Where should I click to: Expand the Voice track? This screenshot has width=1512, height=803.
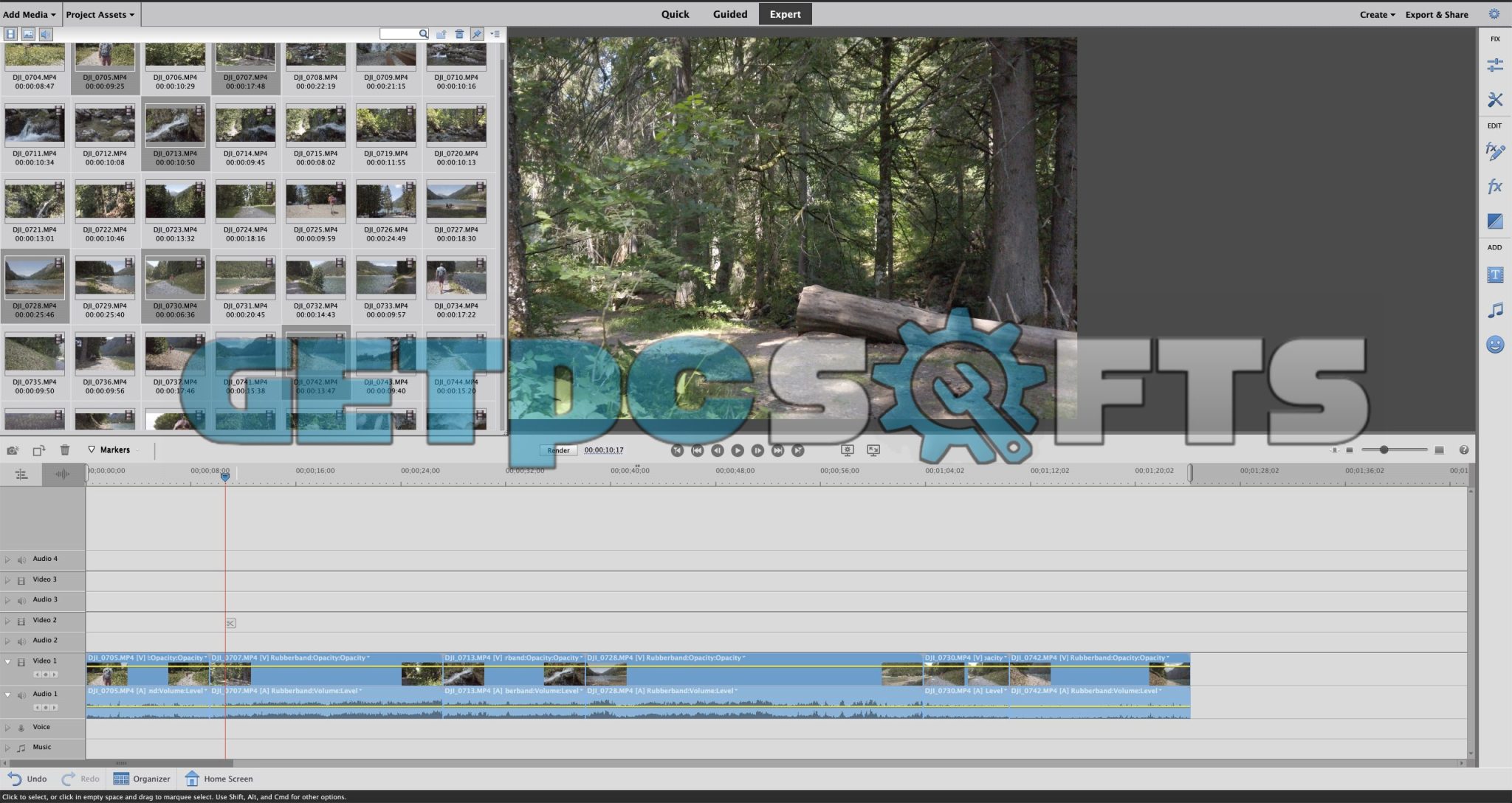[7, 728]
